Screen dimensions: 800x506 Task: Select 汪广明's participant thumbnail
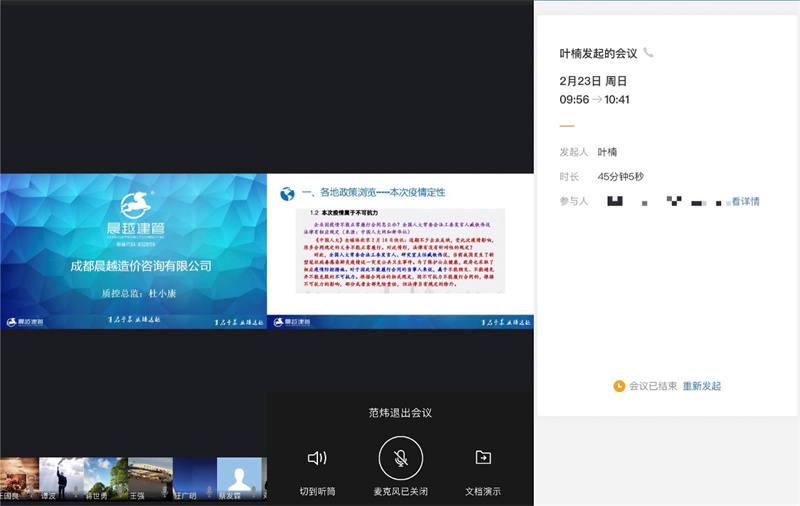point(194,478)
